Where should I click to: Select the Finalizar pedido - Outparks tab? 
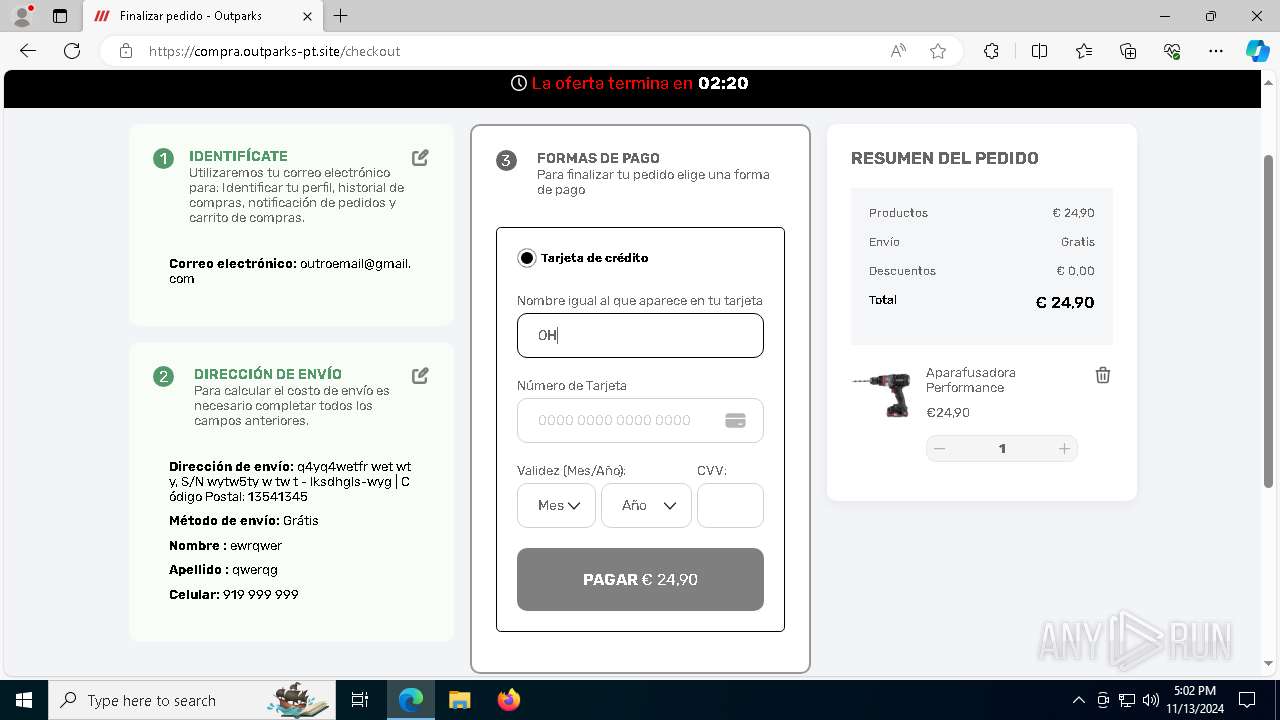click(x=202, y=16)
